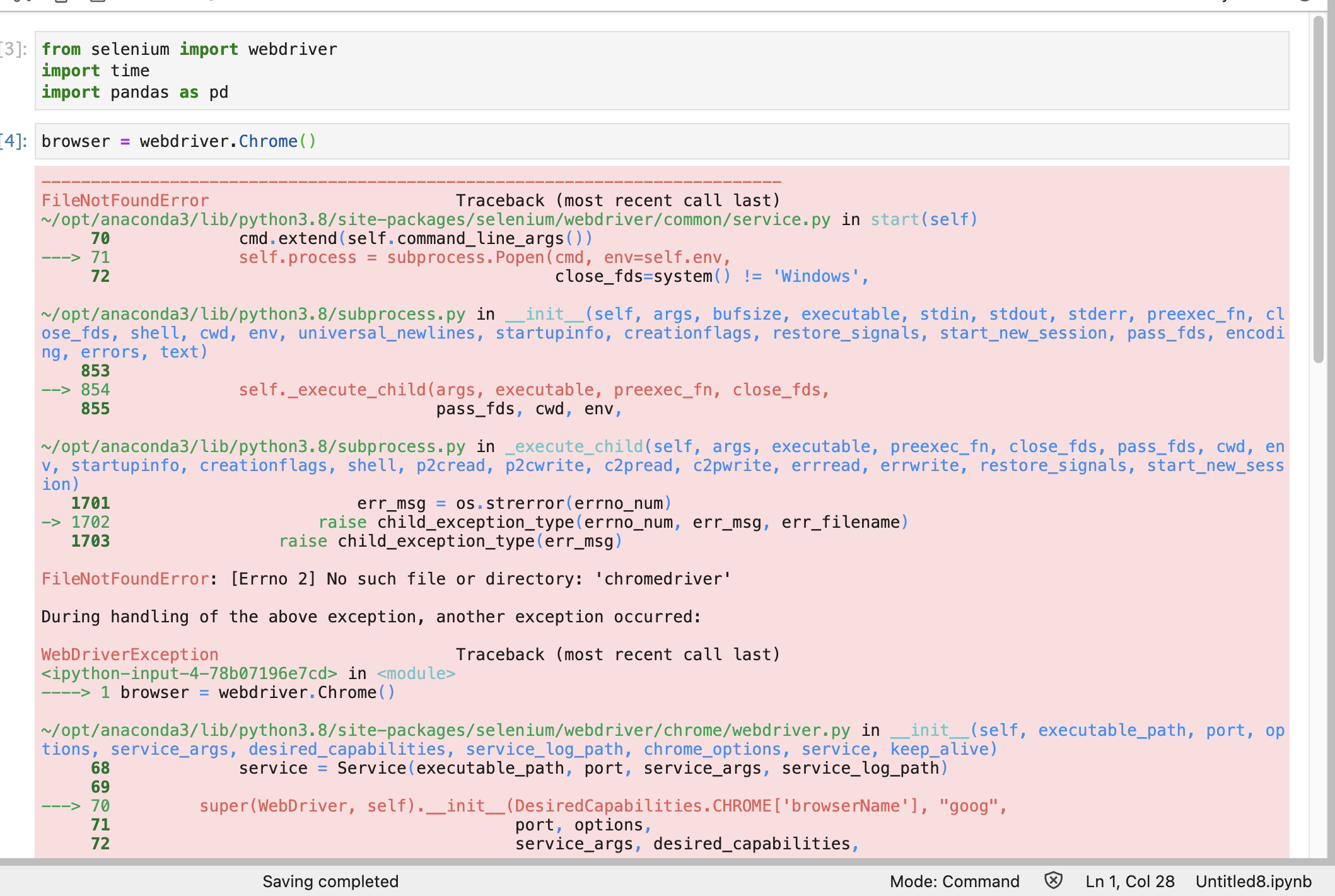Click the vertical scrollbar thumb
Image resolution: width=1335 pixels, height=896 pixels.
point(1318,189)
